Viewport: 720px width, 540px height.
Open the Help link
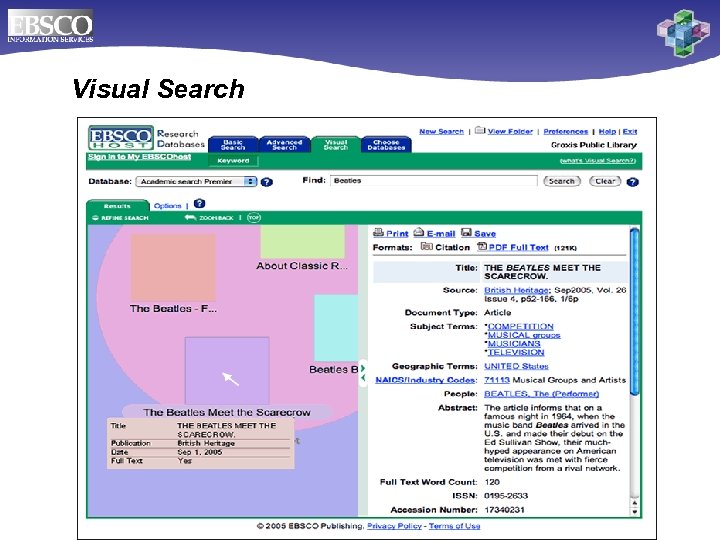607,131
